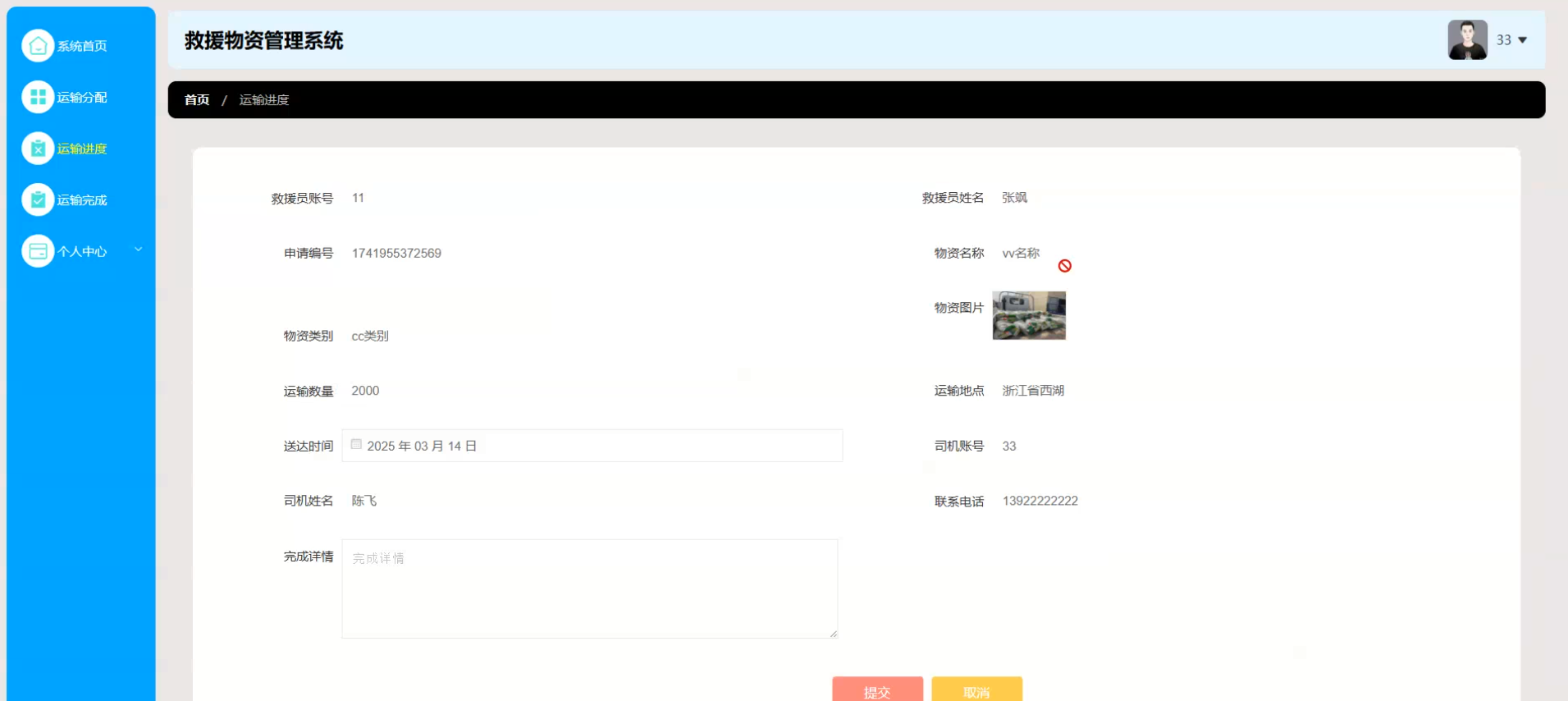Select the 物资名称 value vv名称
Image resolution: width=1568 pixels, height=701 pixels.
coord(1021,253)
